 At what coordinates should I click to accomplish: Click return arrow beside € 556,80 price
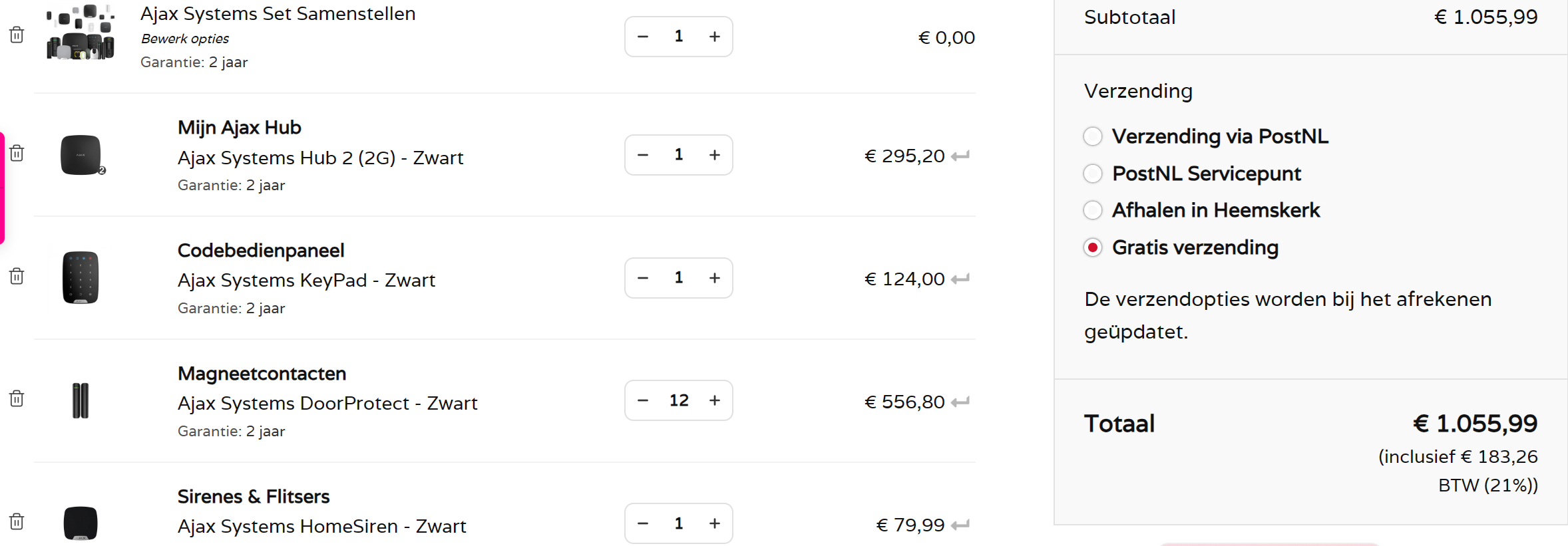960,402
